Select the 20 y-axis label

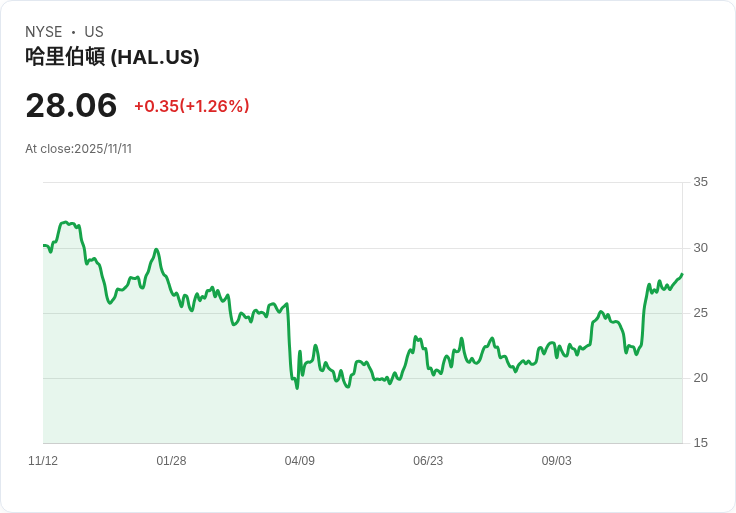pos(701,378)
